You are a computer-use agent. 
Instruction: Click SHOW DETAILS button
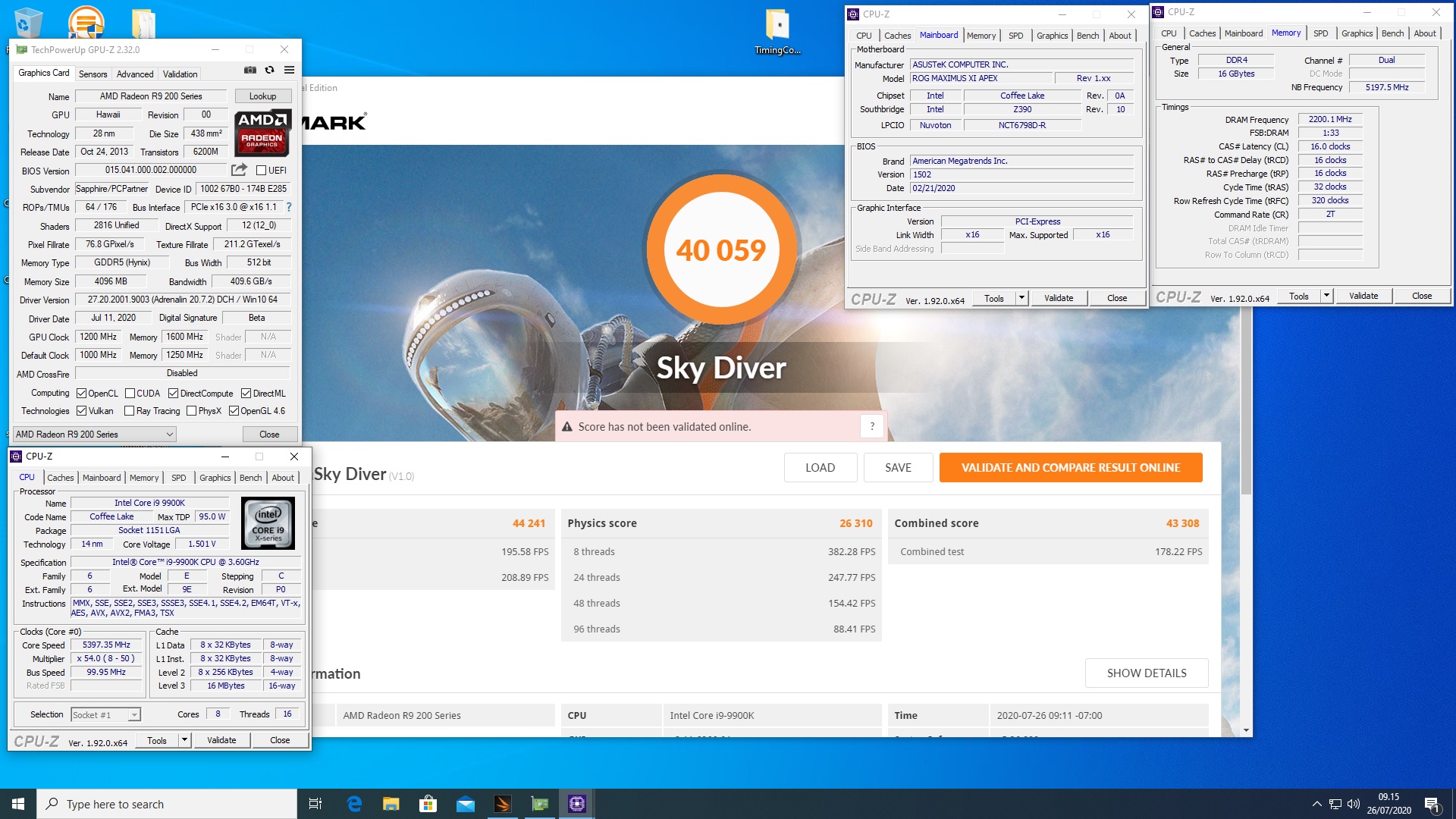click(1147, 673)
